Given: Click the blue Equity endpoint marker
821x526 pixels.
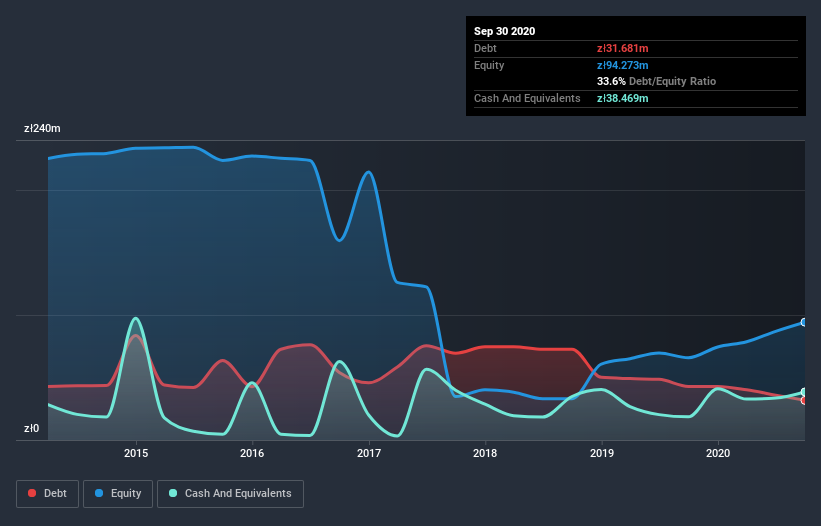Looking at the screenshot, I should (804, 322).
